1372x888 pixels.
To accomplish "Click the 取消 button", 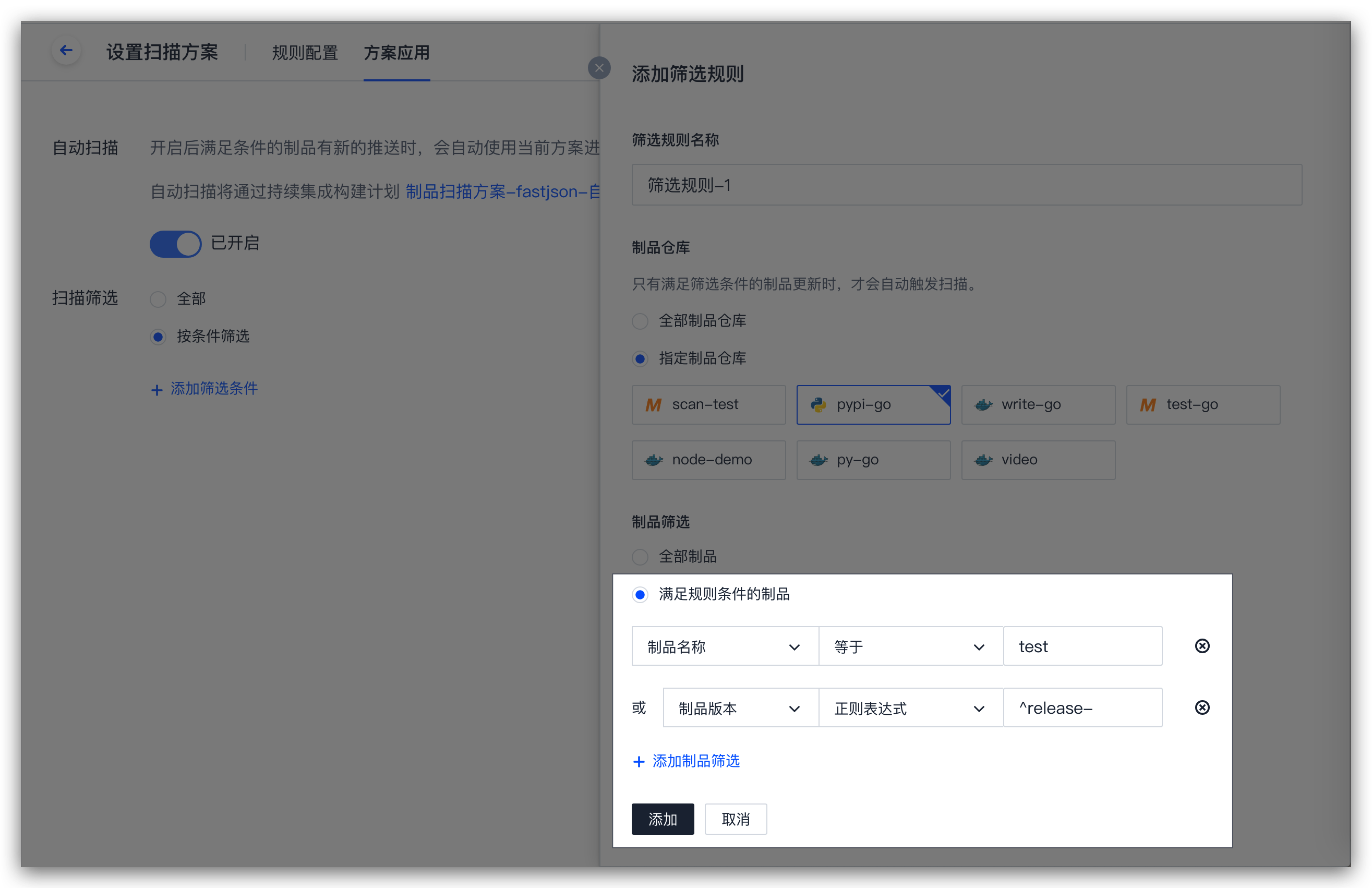I will [x=736, y=819].
